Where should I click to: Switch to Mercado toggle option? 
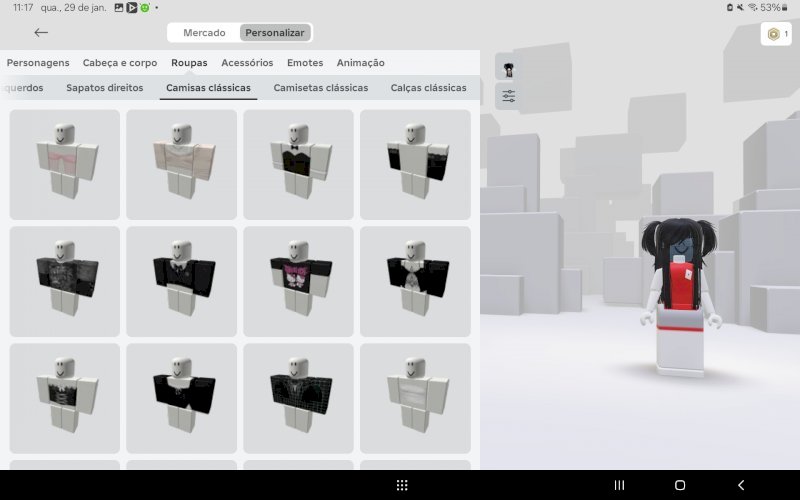pos(204,33)
